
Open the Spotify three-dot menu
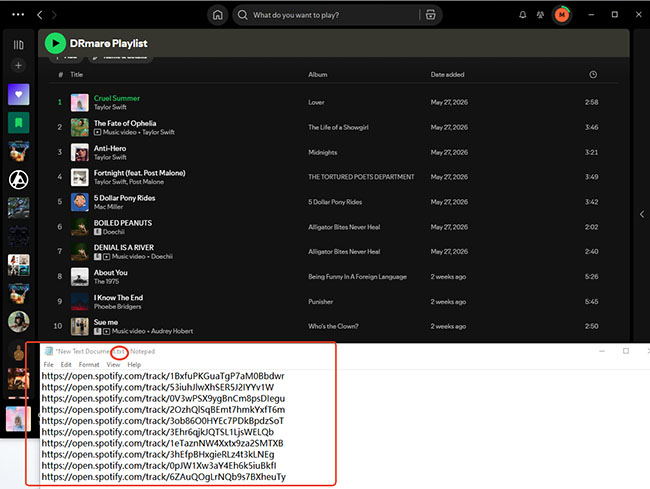pyautogui.click(x=18, y=15)
